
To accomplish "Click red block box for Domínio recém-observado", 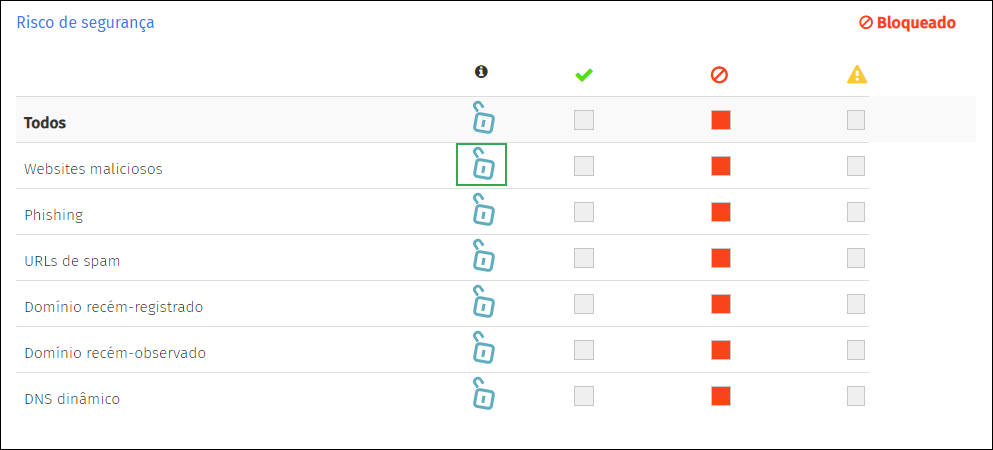I will tap(721, 349).
